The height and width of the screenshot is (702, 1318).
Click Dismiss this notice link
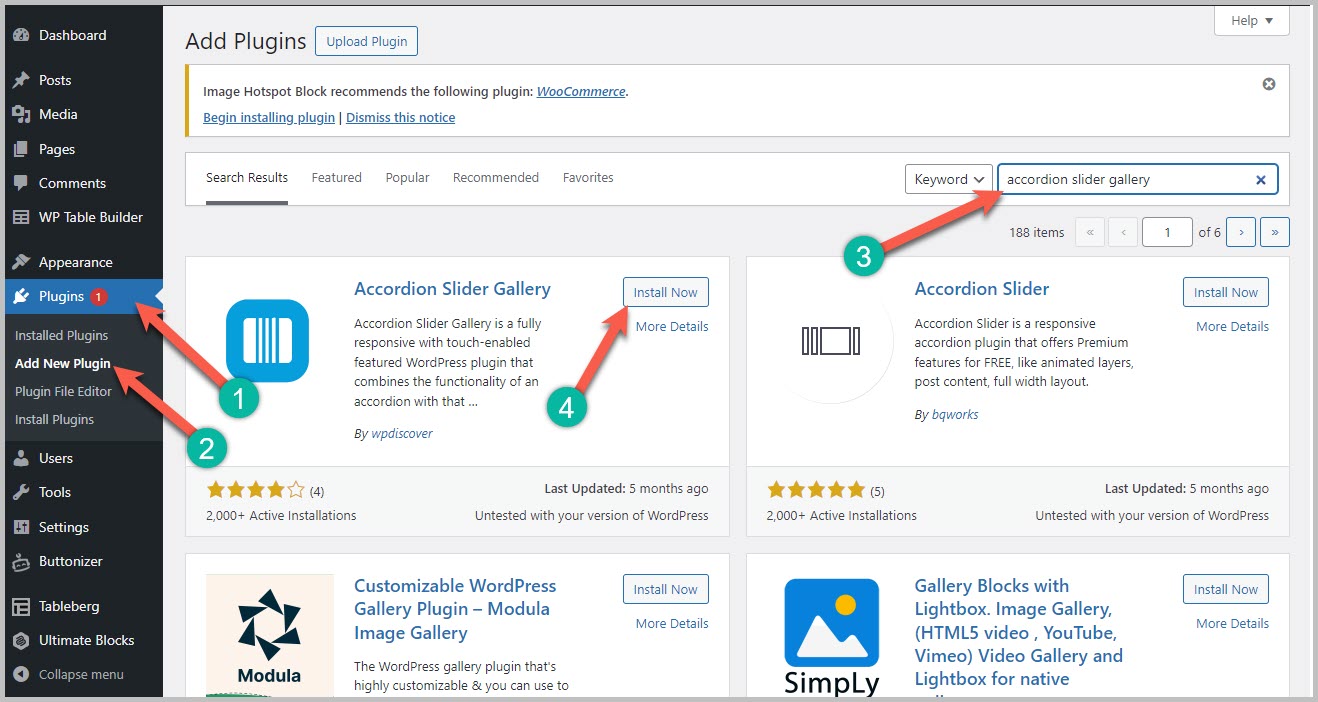point(400,117)
